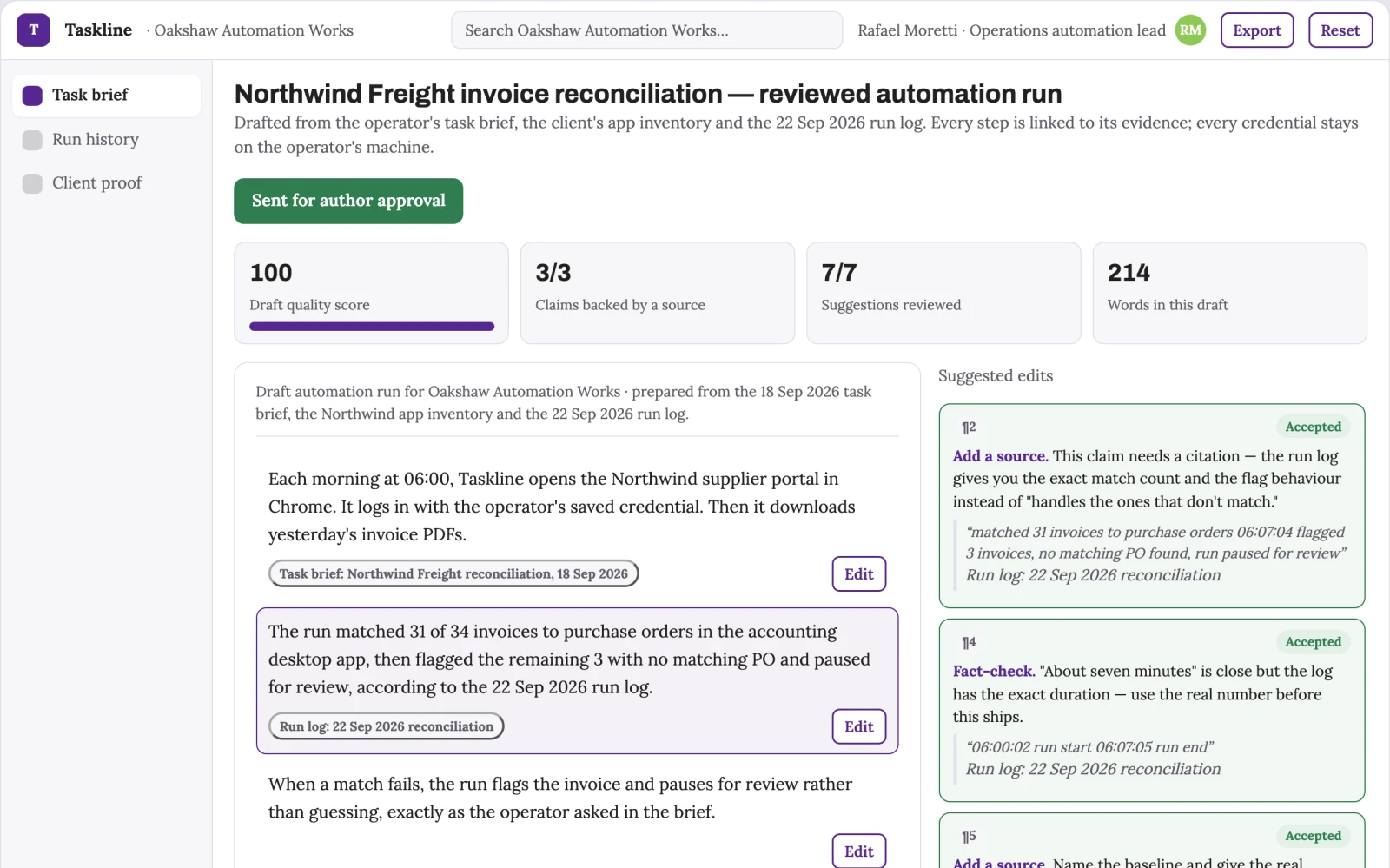Click the Reset button
This screenshot has height=868, width=1390.
coord(1340,30)
